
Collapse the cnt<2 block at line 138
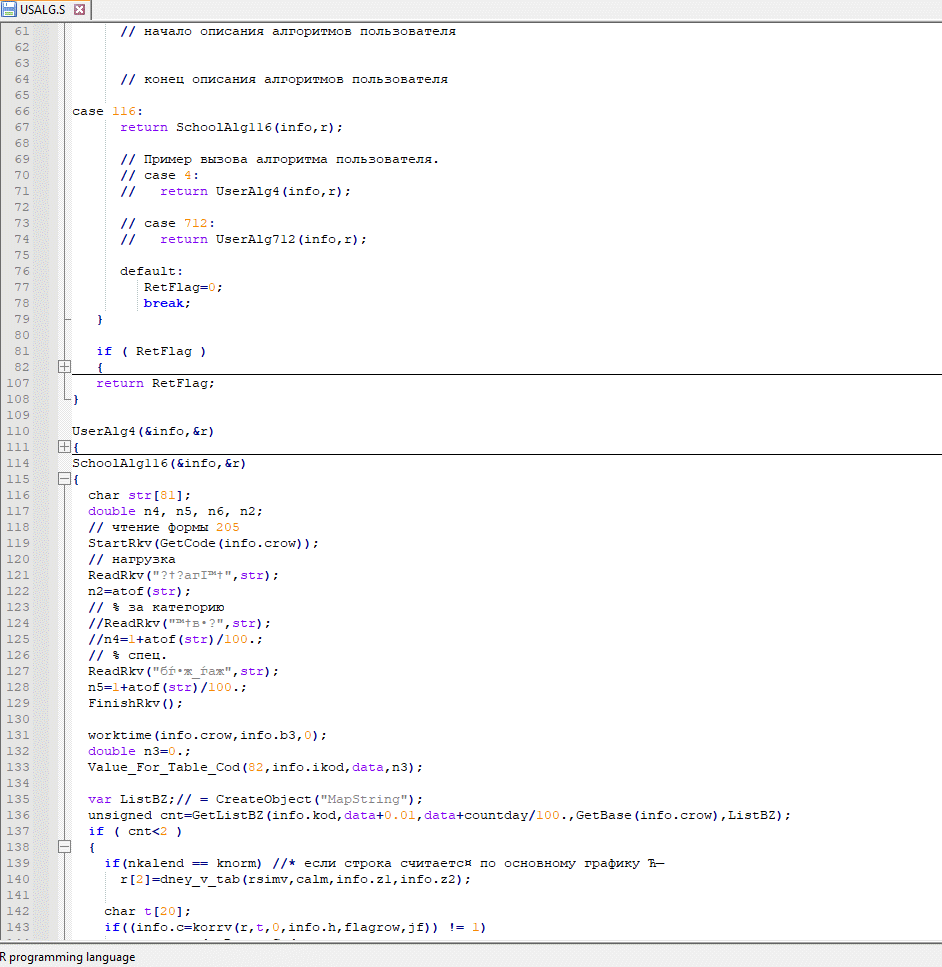(x=64, y=847)
